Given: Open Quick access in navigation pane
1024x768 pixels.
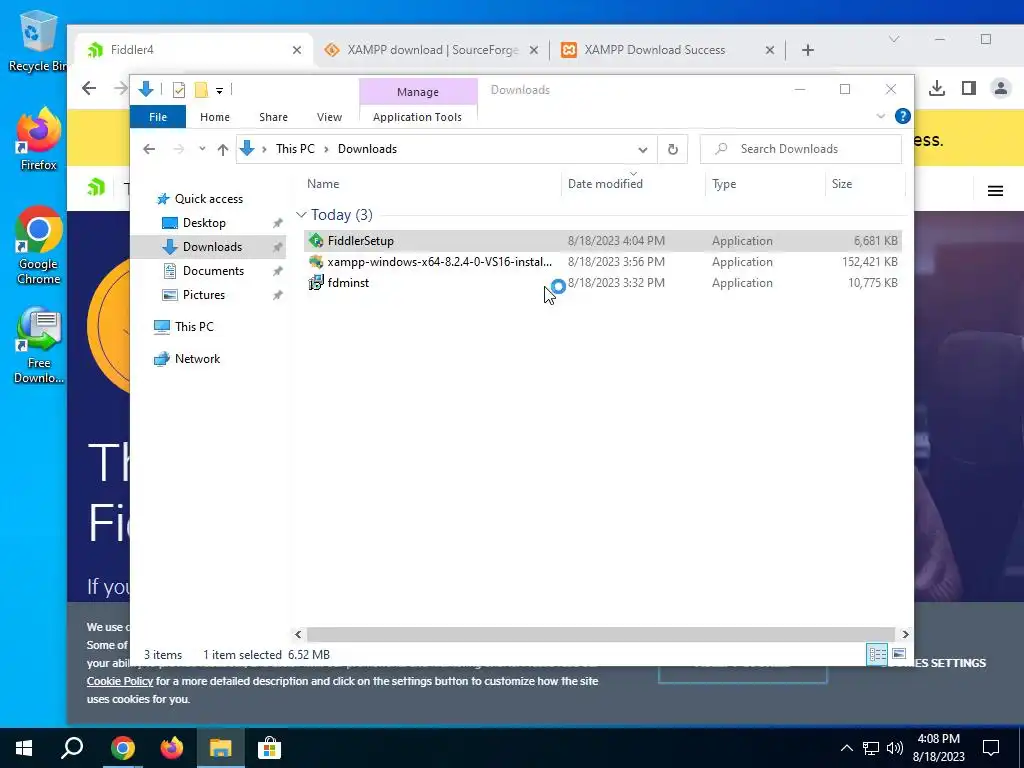Looking at the screenshot, I should (200, 199).
